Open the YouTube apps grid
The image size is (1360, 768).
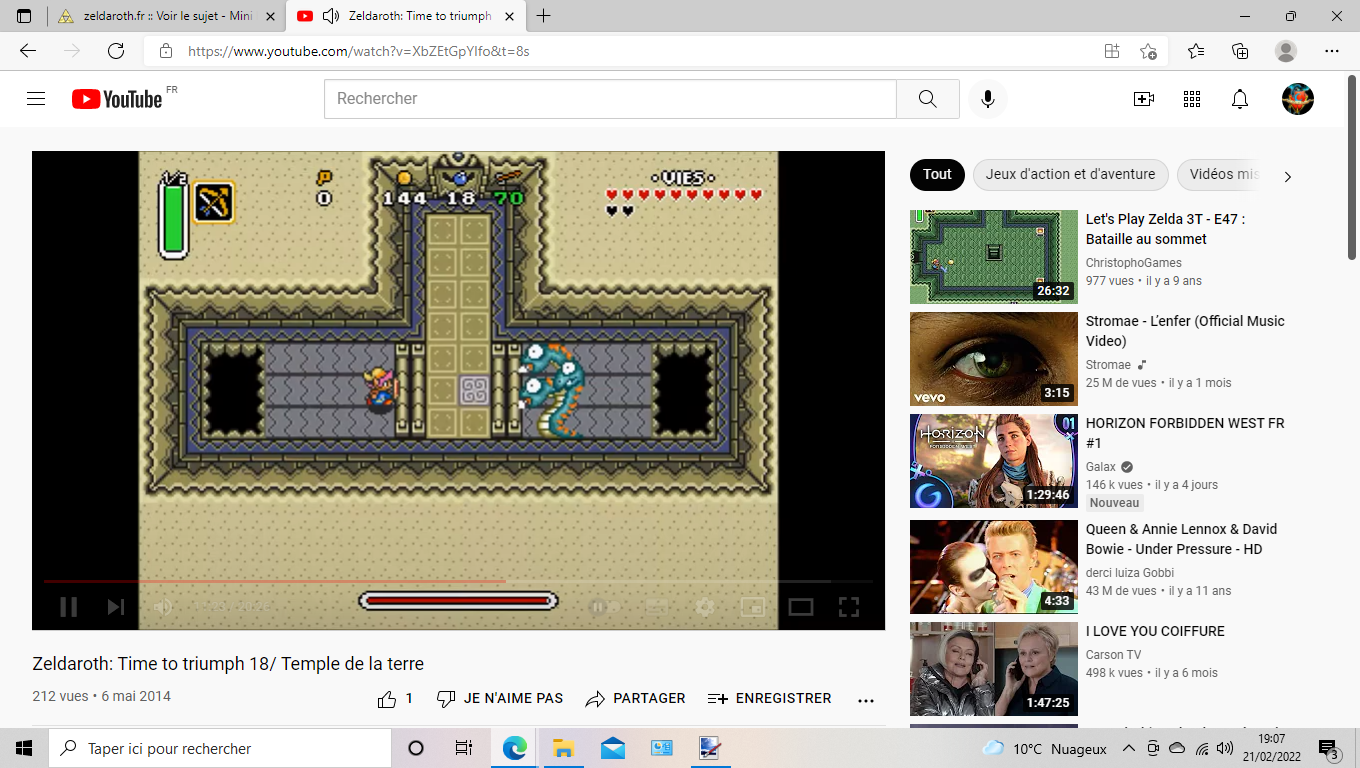(x=1192, y=99)
